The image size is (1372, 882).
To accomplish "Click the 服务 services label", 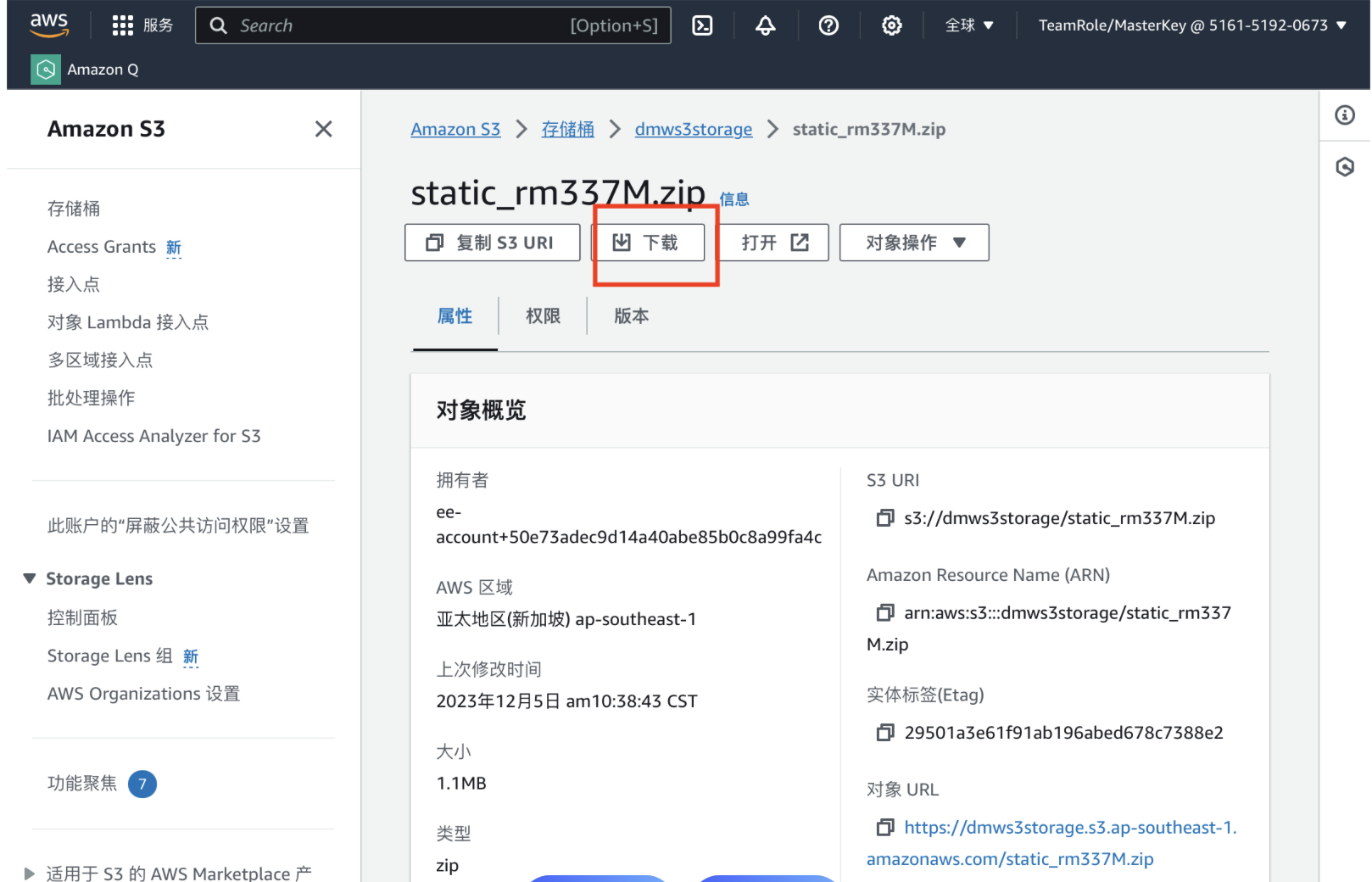I will pos(158,25).
